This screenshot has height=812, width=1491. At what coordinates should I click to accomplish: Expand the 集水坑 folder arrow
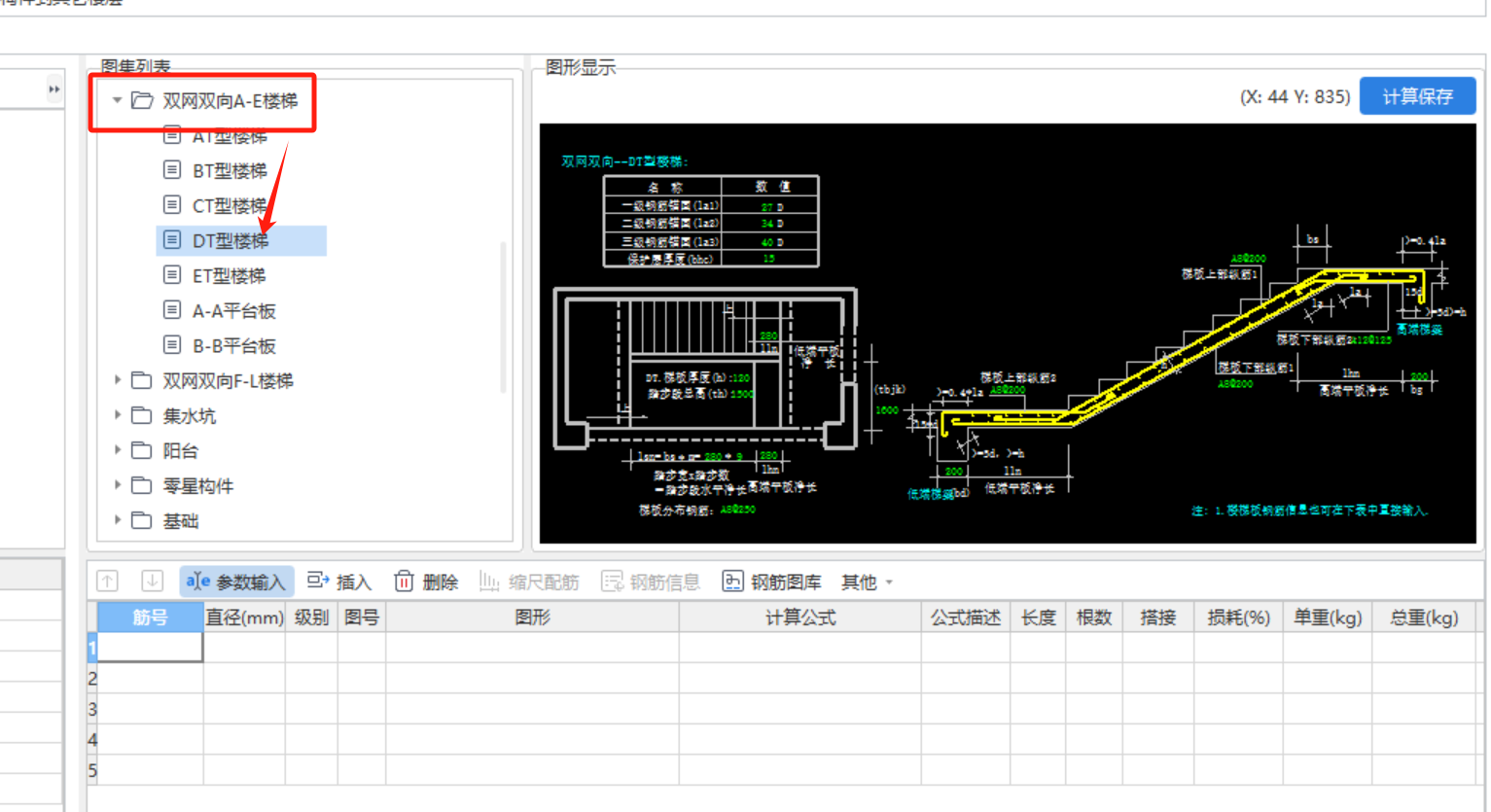coord(117,415)
